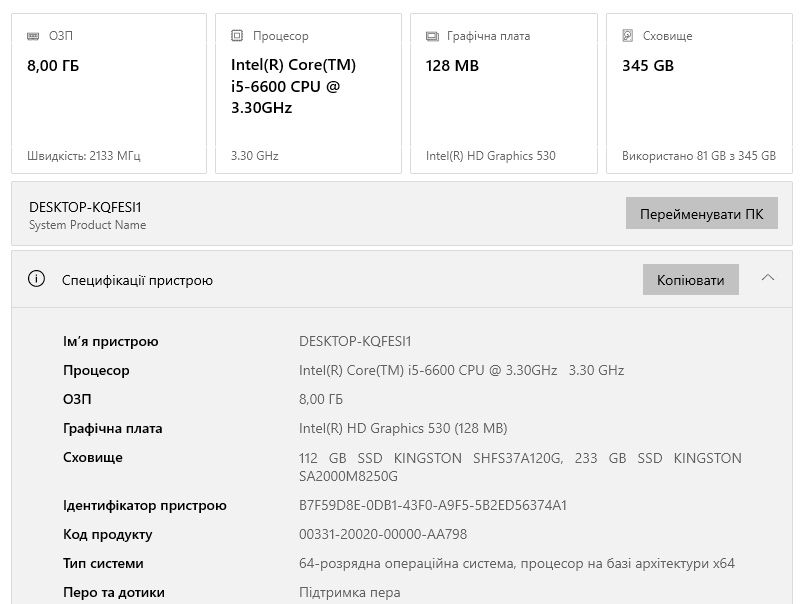Collapse the device specifications section
The image size is (804, 604).
pyautogui.click(x=768, y=279)
